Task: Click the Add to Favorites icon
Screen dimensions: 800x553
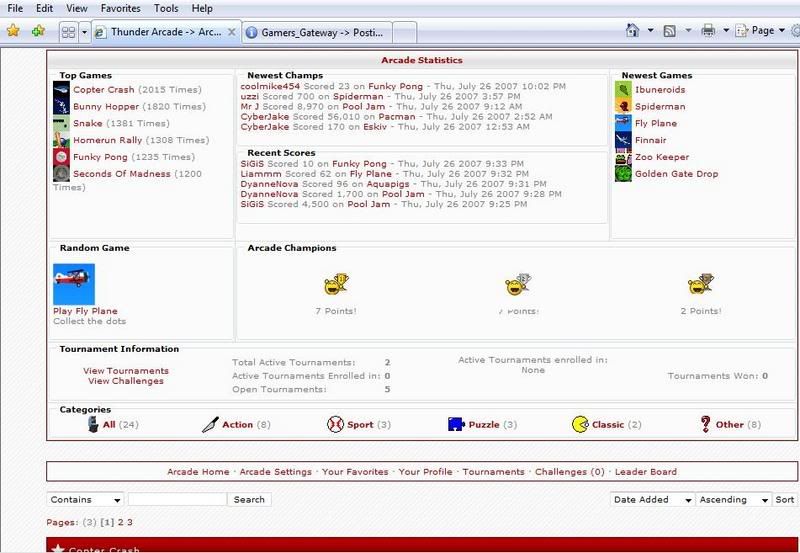Action: [x=38, y=31]
